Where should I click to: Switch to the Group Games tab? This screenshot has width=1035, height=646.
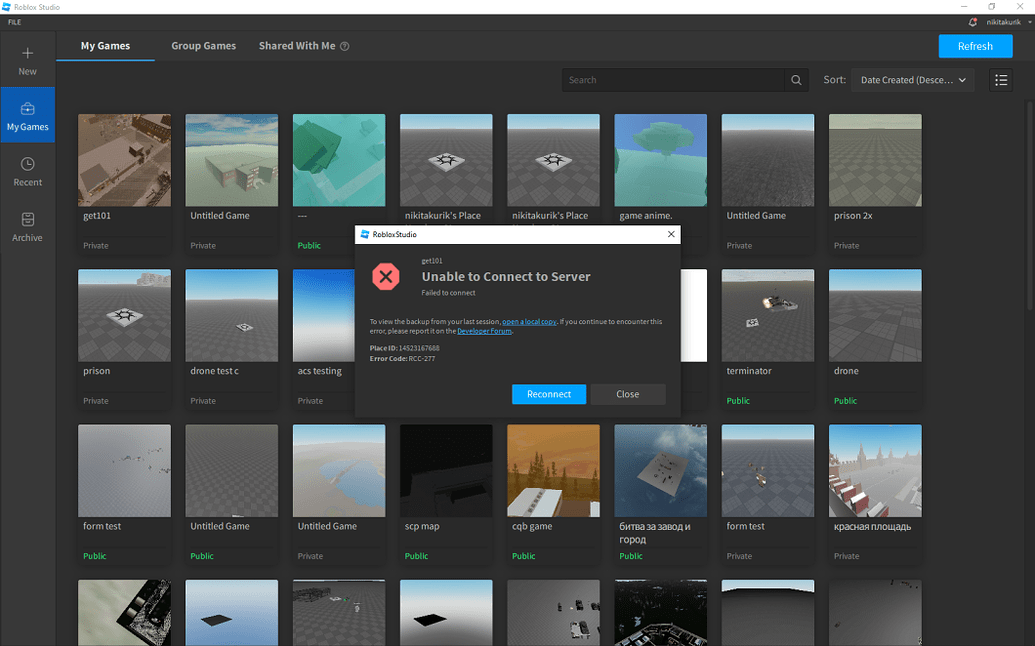tap(203, 45)
